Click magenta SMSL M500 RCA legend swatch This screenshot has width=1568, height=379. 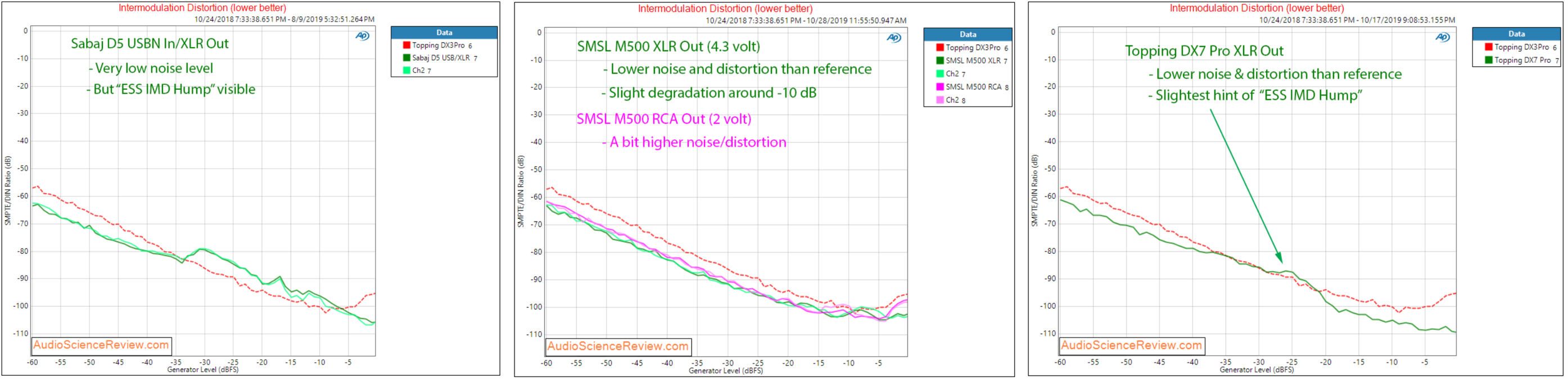[940, 86]
